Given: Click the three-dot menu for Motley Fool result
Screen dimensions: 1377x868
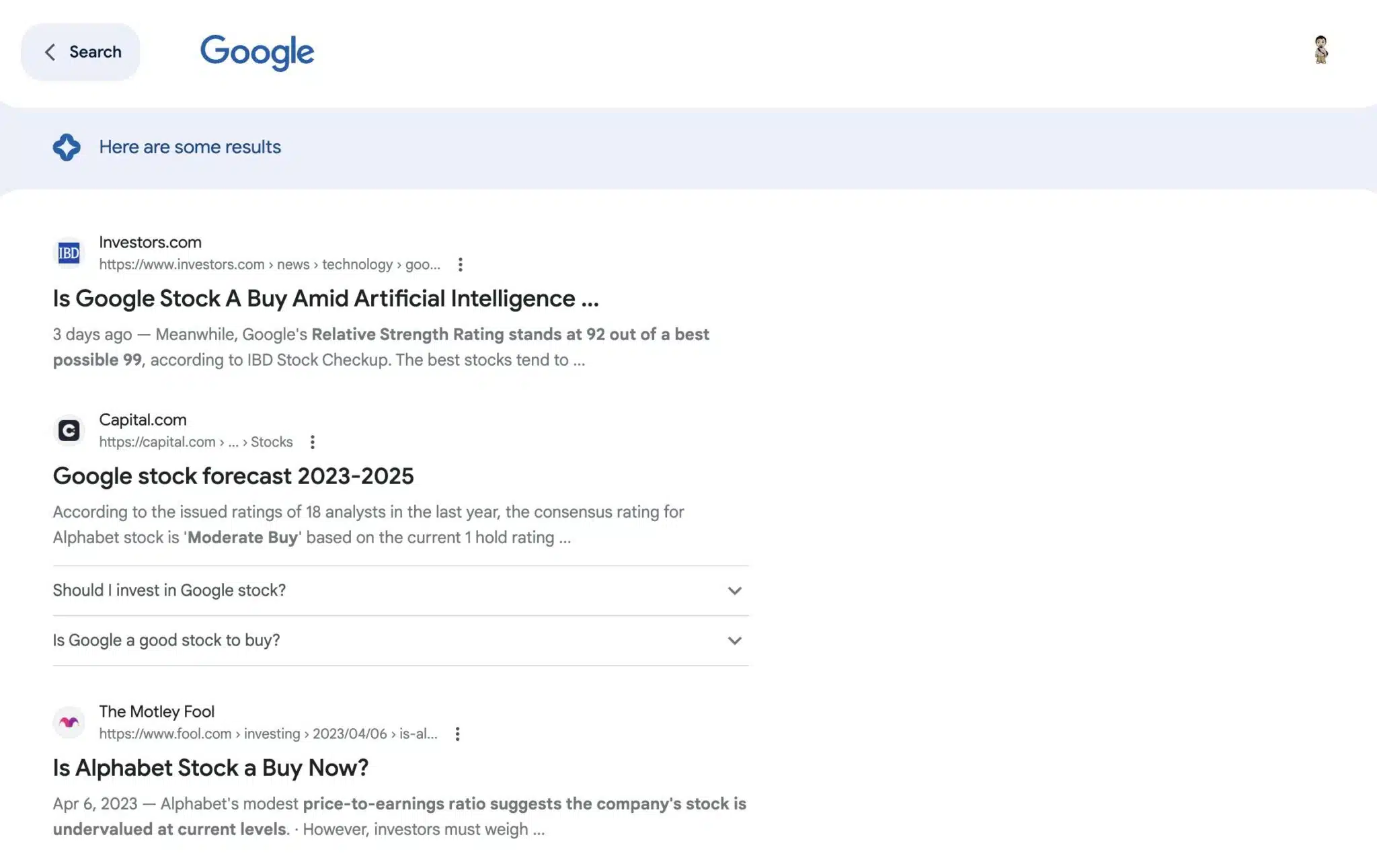Looking at the screenshot, I should 457,733.
